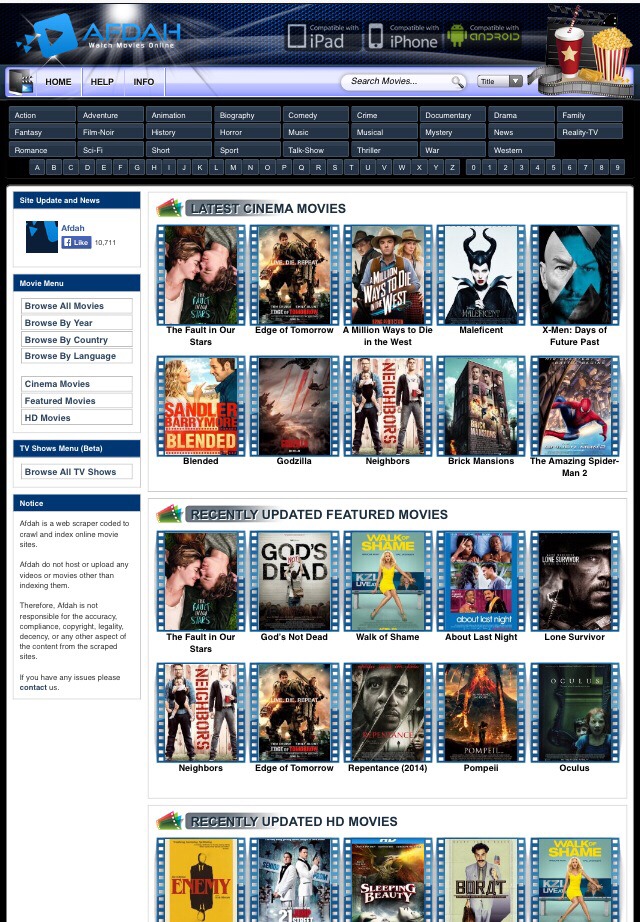Open the HOME menu item

pyautogui.click(x=58, y=82)
